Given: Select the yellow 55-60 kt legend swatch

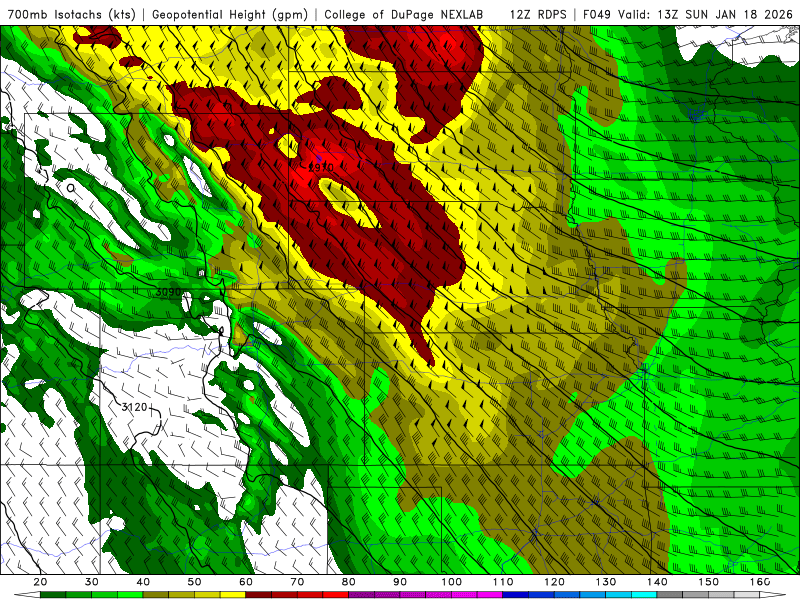Looking at the screenshot, I should (233, 595).
